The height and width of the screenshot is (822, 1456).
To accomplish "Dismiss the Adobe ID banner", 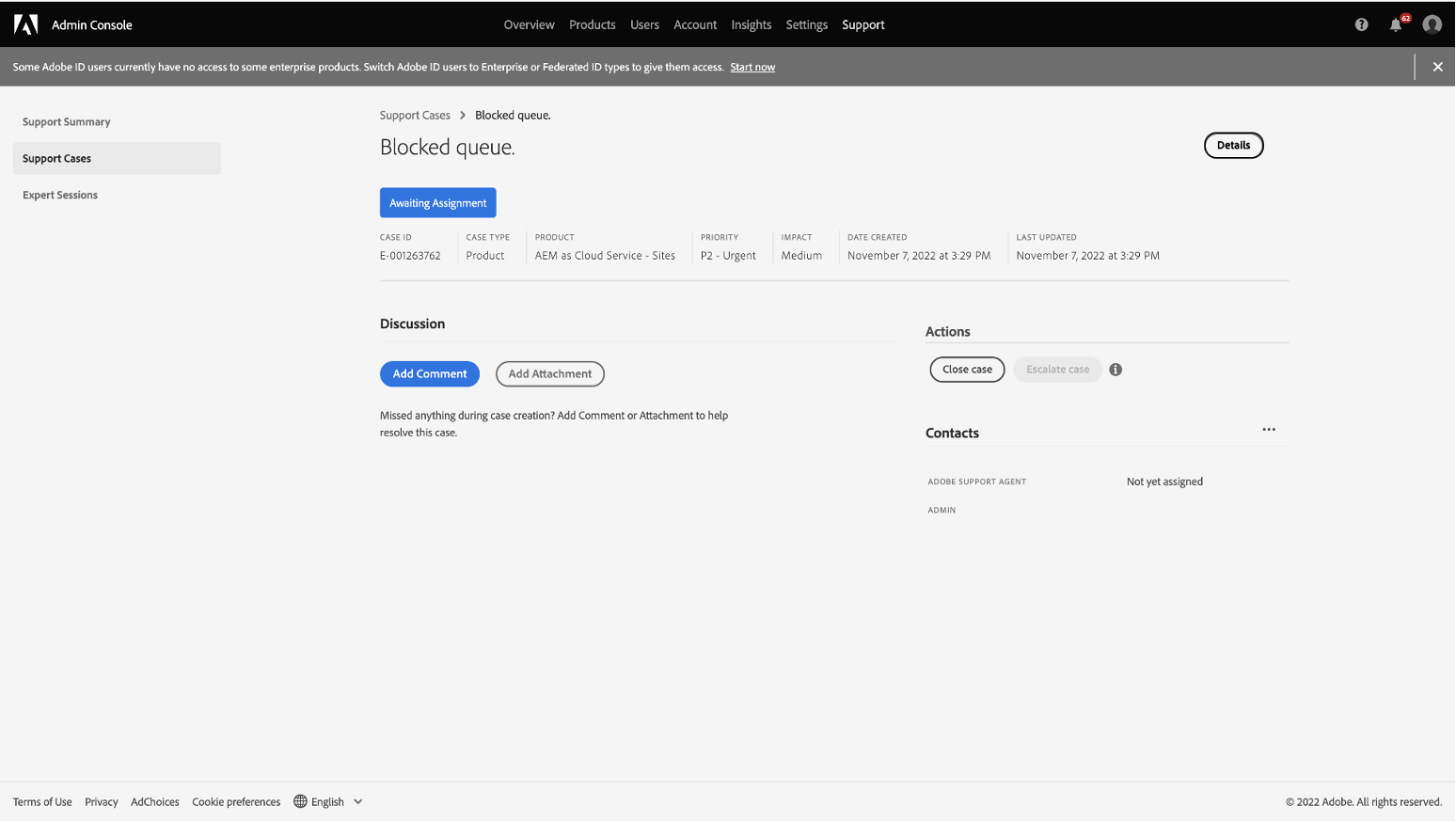I will coord(1437,67).
